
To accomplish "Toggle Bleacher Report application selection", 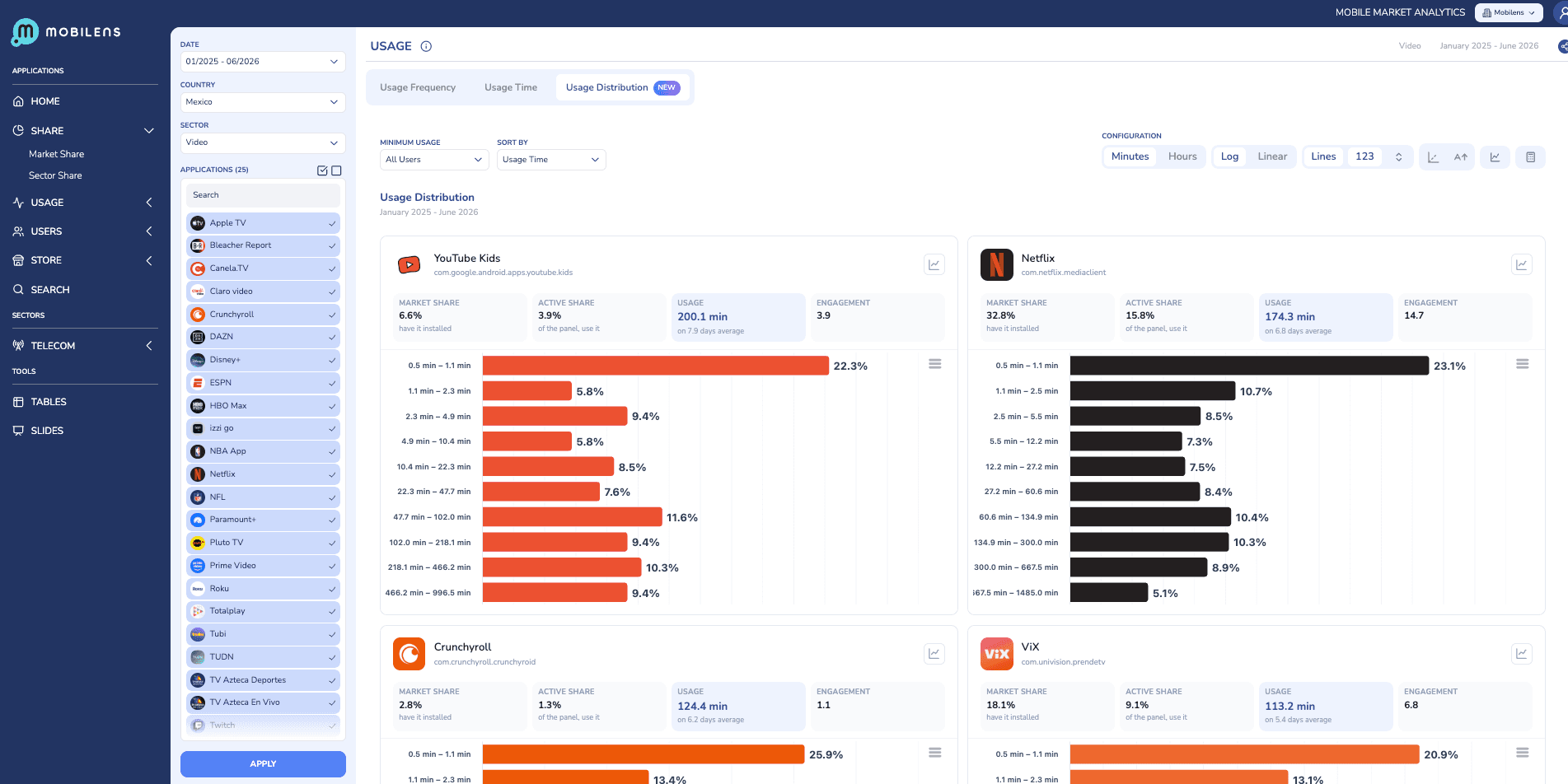I will coord(263,245).
